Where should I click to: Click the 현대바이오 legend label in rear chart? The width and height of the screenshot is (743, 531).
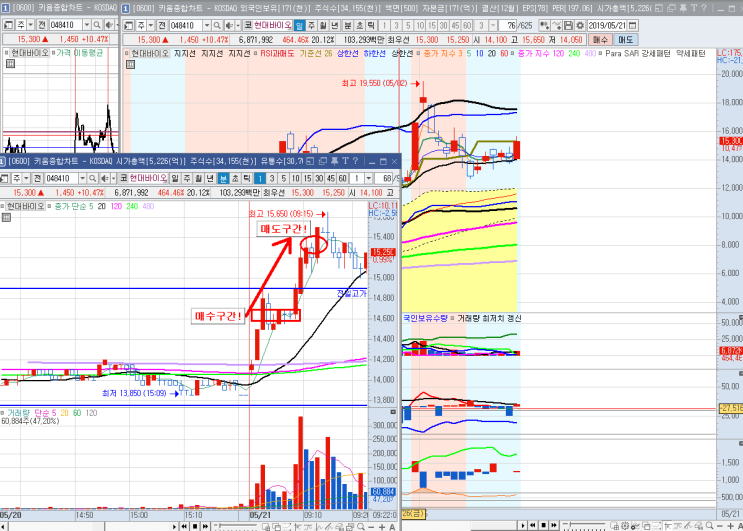[150, 54]
